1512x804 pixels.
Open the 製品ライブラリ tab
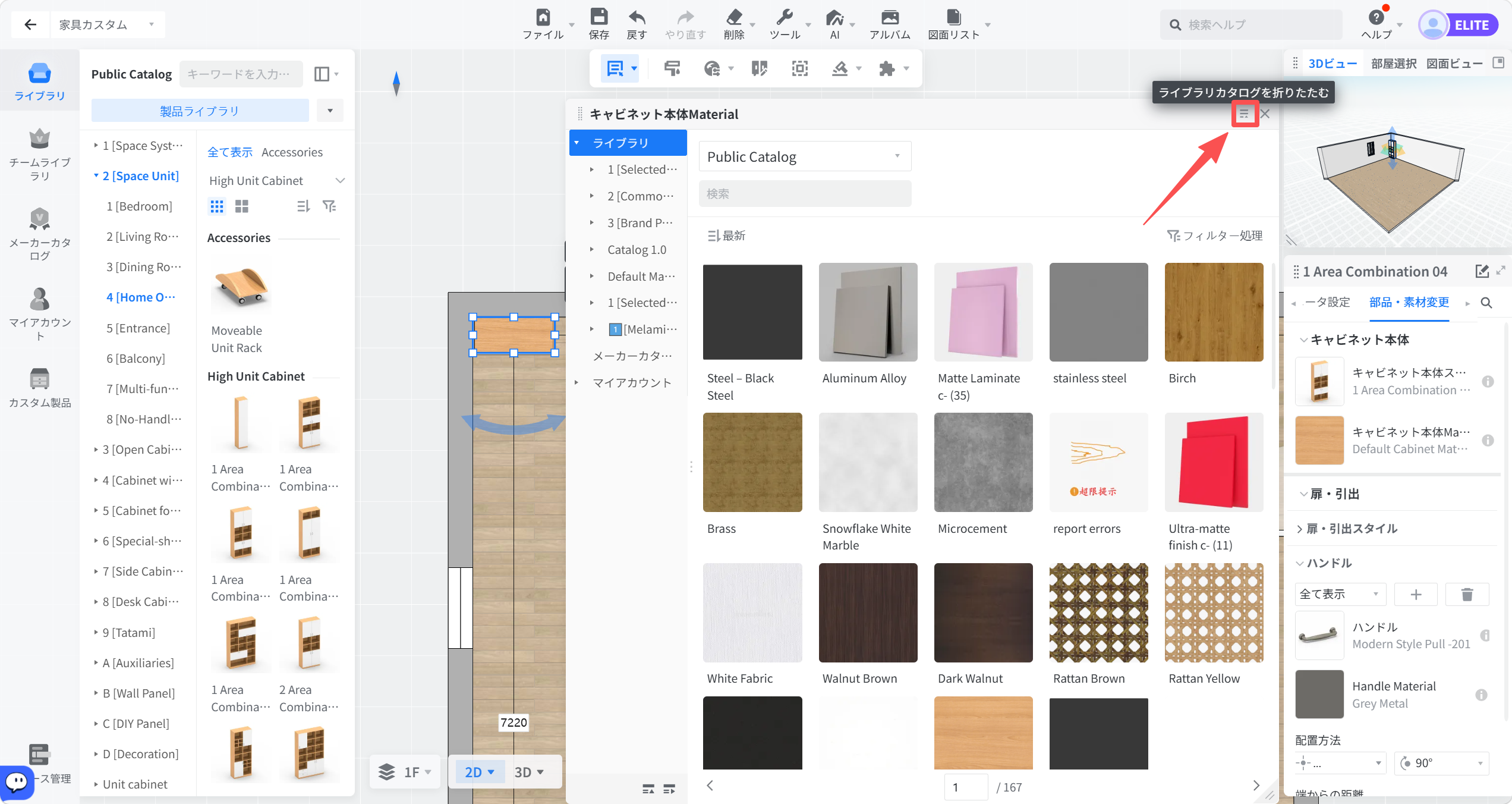point(200,111)
